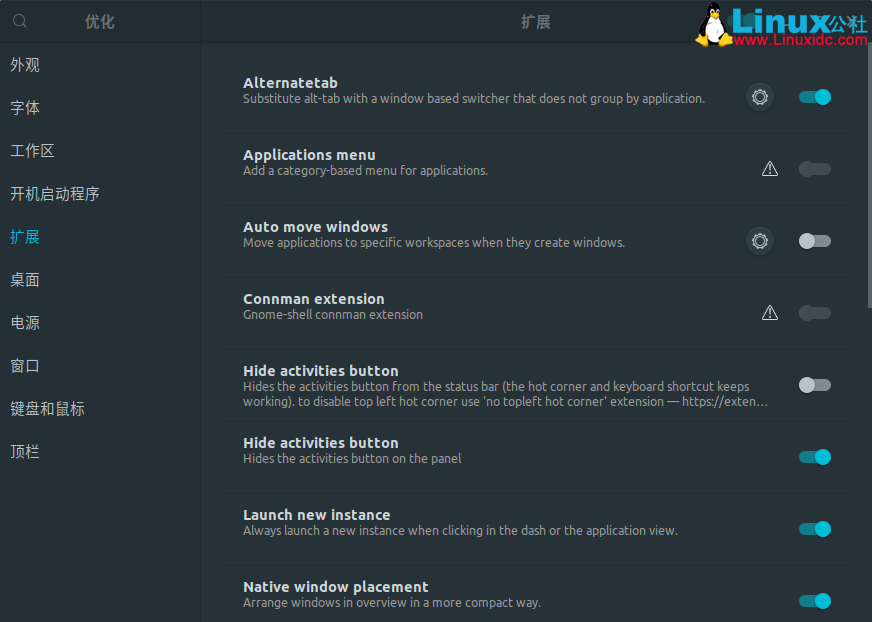Disable the Alternatetab extension
Screen dimensions: 872x622
[814, 97]
